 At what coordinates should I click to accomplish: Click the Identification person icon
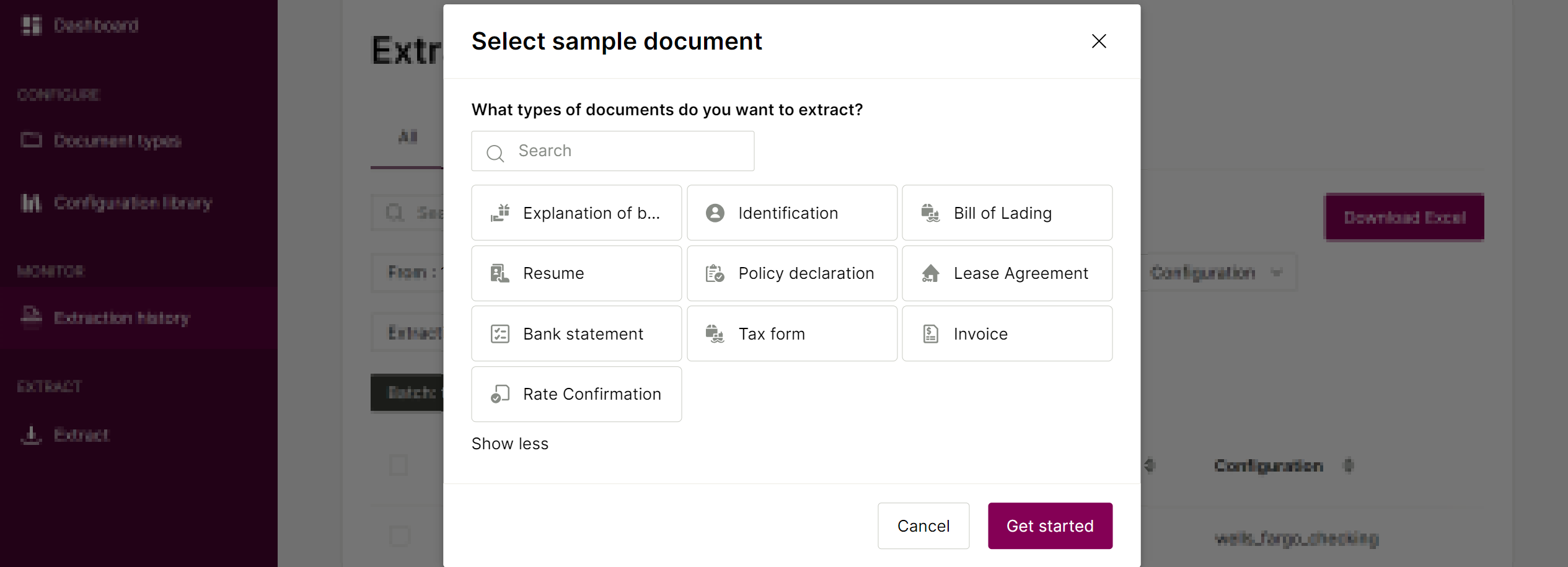point(715,213)
